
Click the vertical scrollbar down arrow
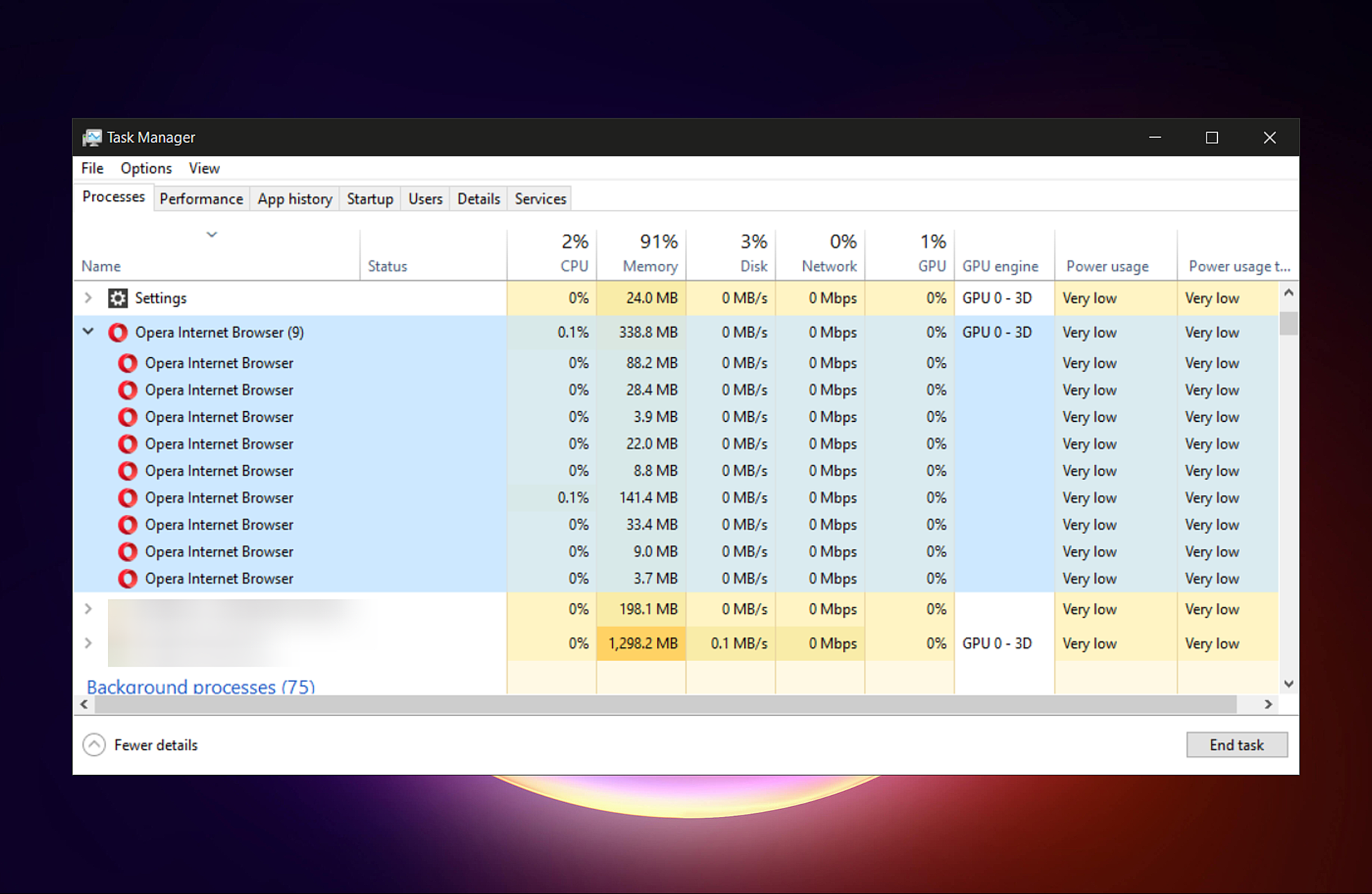click(1289, 684)
